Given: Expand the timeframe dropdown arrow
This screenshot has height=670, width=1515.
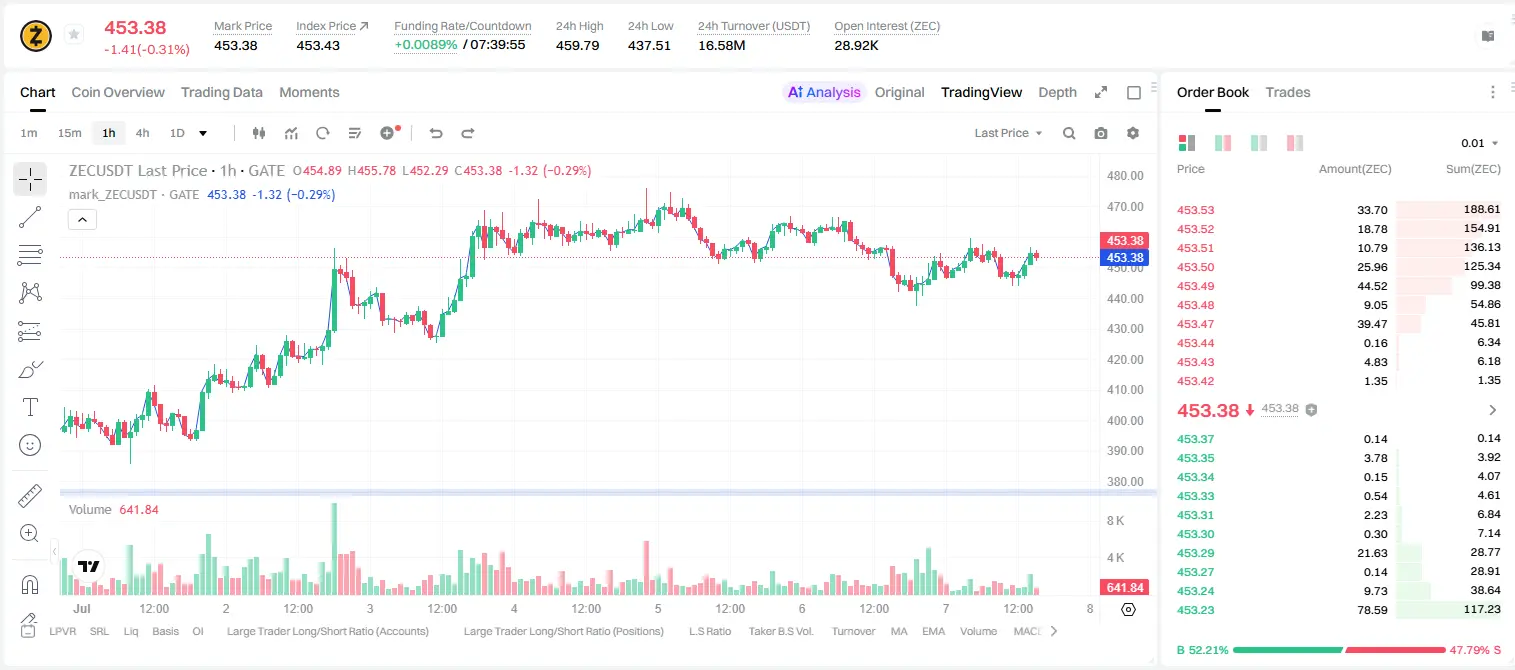Looking at the screenshot, I should [x=203, y=133].
